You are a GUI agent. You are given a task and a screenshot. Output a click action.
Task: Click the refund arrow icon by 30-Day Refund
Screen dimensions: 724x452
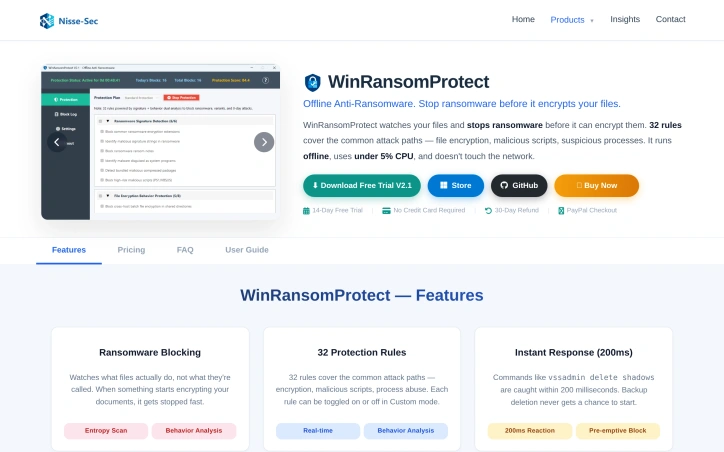click(488, 211)
